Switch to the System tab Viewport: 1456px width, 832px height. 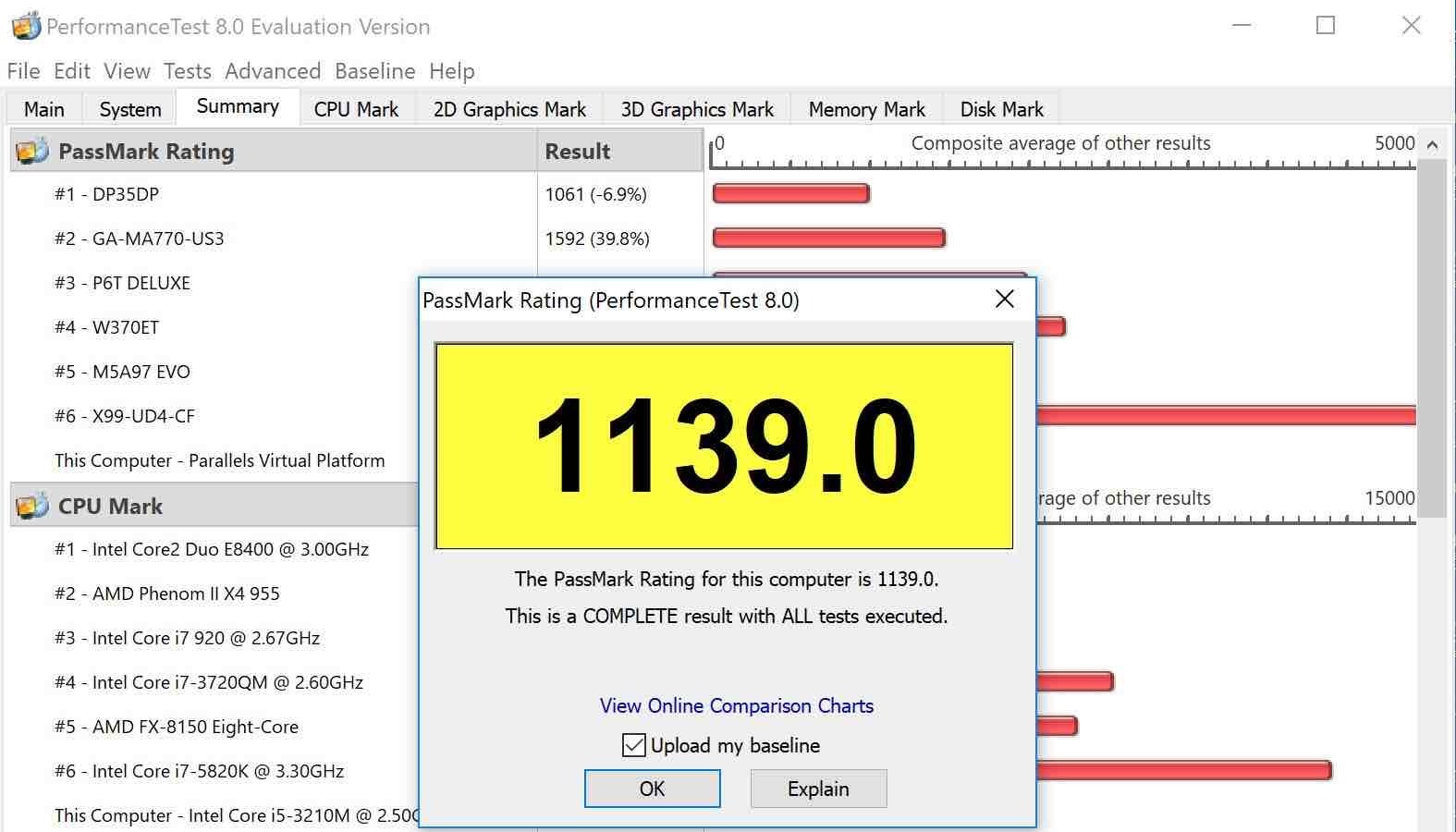click(130, 109)
